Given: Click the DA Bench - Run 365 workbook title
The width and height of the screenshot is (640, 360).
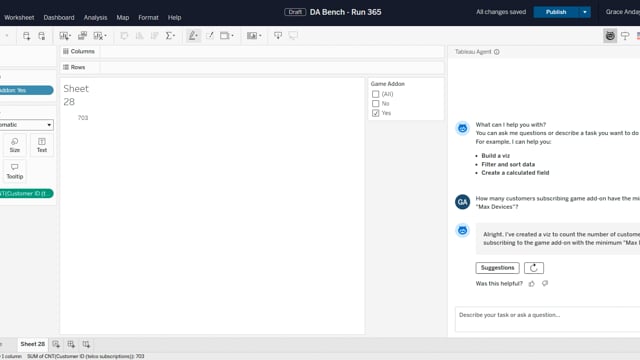Looking at the screenshot, I should [345, 12].
